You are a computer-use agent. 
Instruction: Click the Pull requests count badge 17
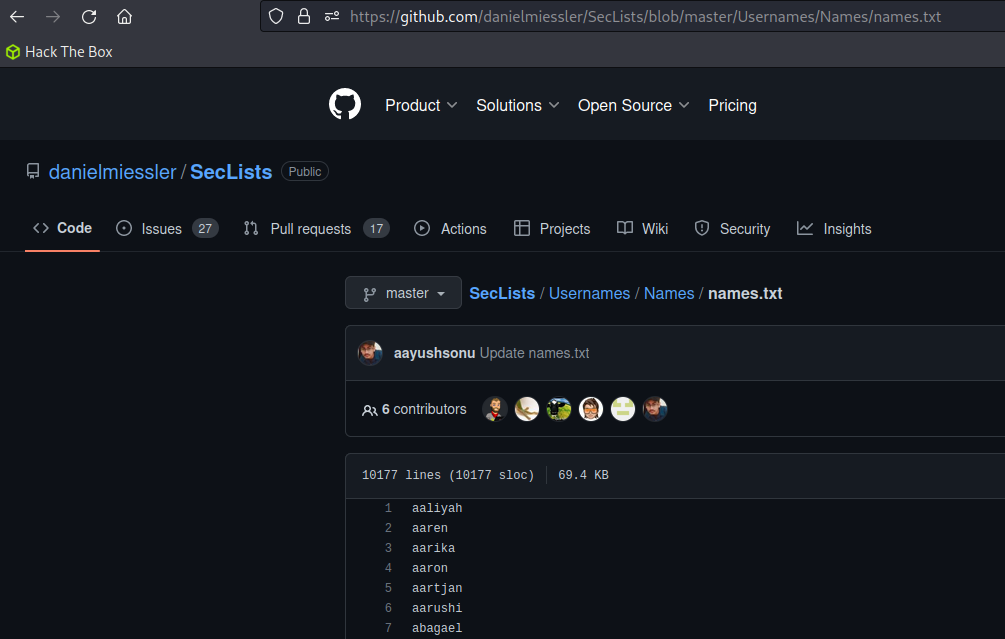pyautogui.click(x=376, y=229)
